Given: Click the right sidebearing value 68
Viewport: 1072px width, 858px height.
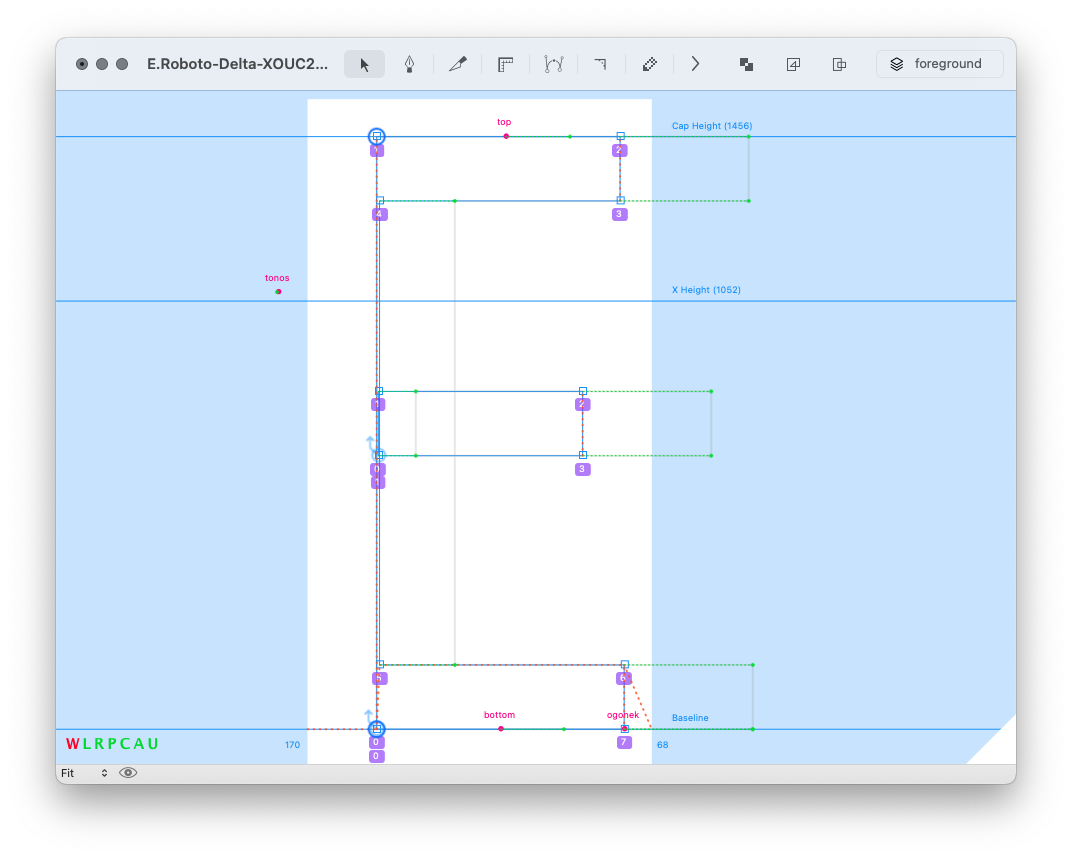Looking at the screenshot, I should [663, 745].
